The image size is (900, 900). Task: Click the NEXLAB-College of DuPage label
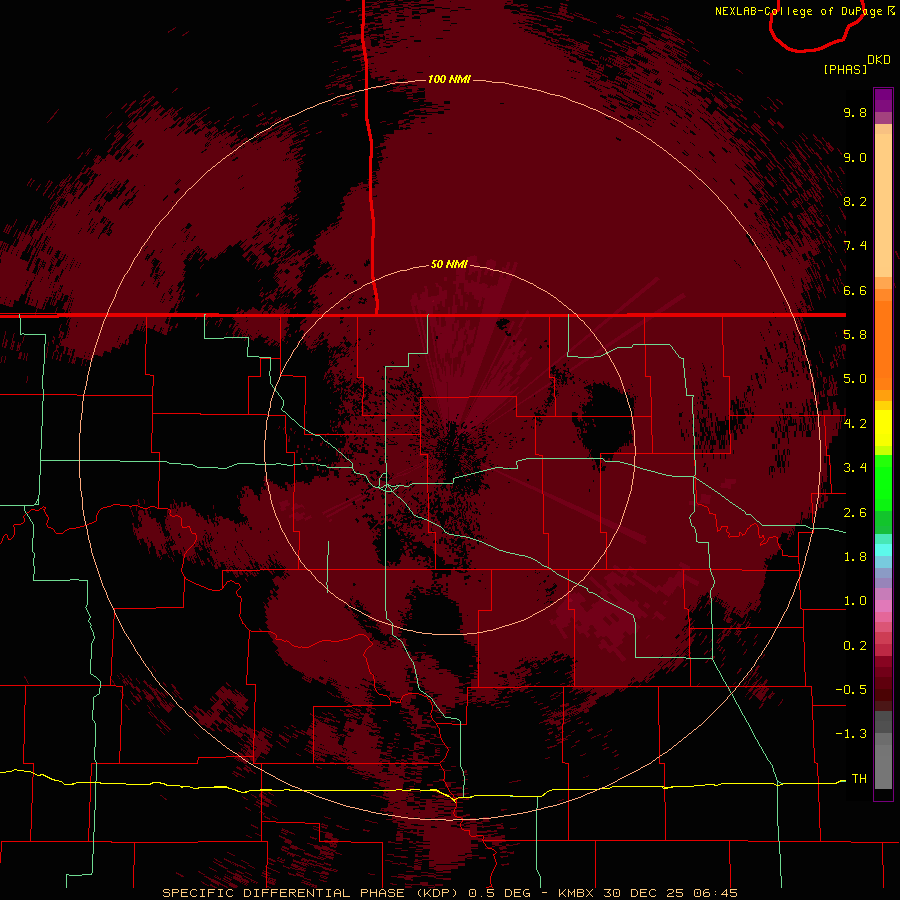tap(804, 11)
